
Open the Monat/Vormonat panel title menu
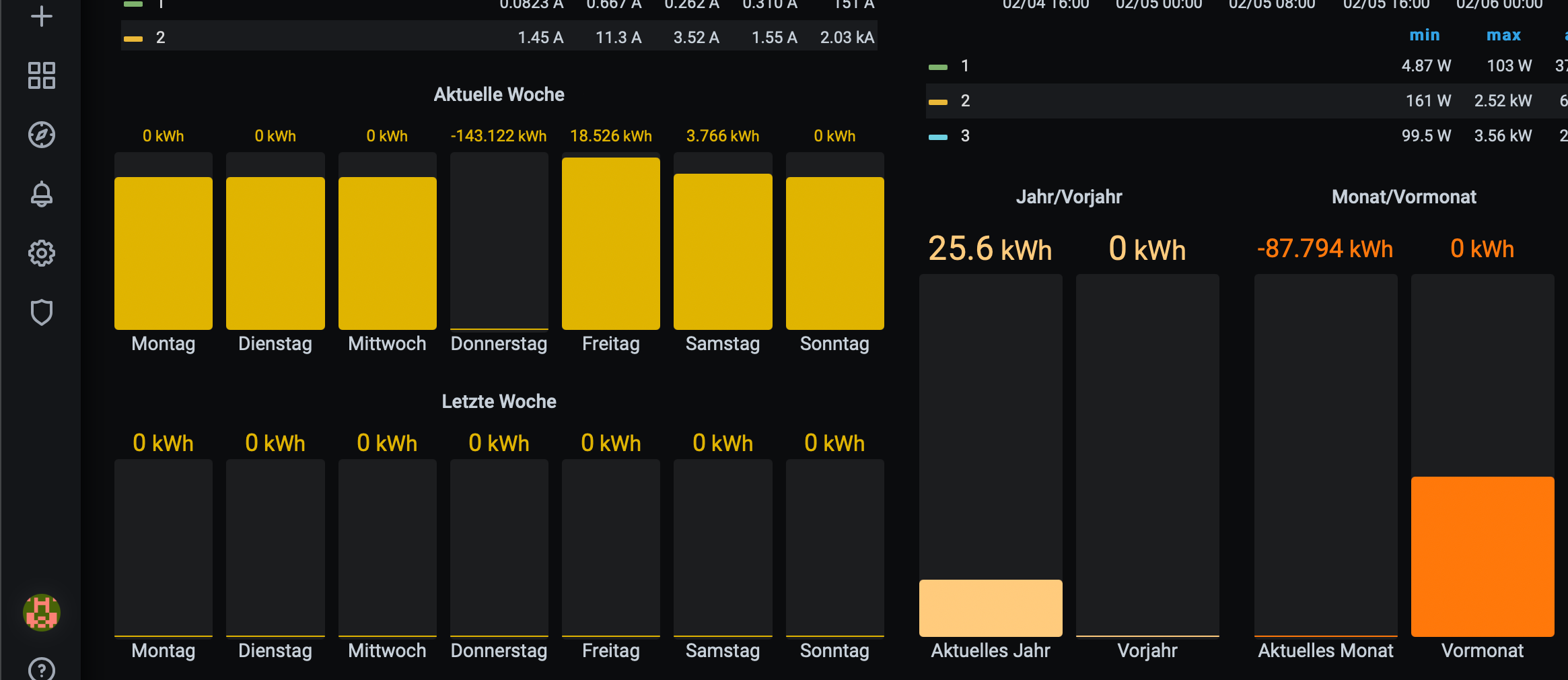coord(1404,197)
